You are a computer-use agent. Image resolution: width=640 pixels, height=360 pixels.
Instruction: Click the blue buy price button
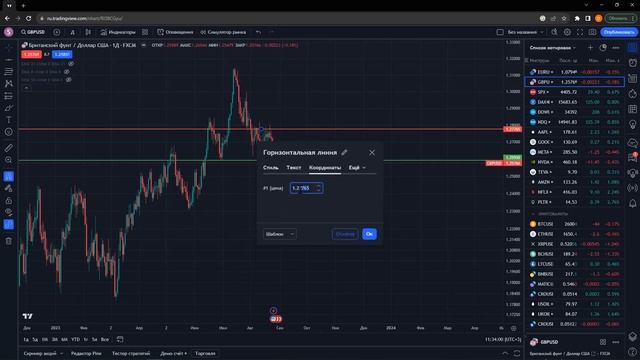tap(62, 54)
